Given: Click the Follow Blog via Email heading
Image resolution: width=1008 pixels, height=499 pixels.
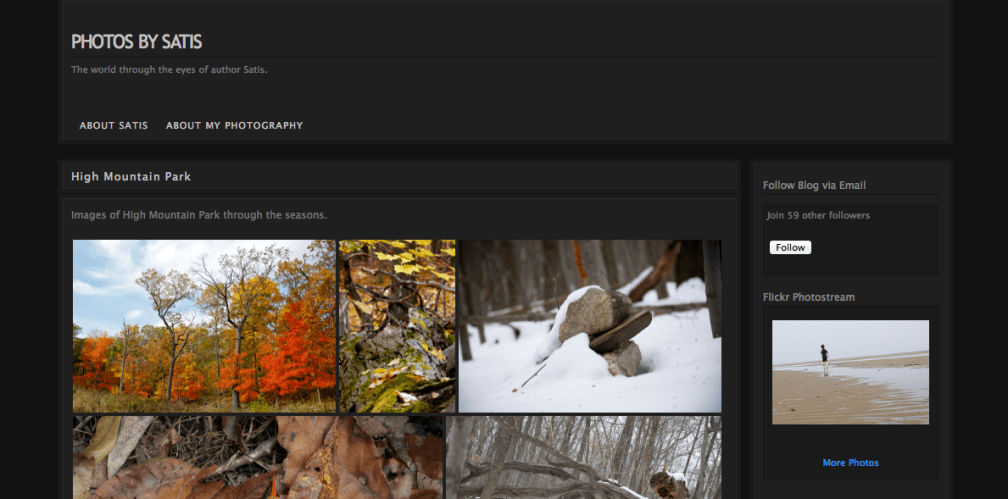Looking at the screenshot, I should (814, 185).
